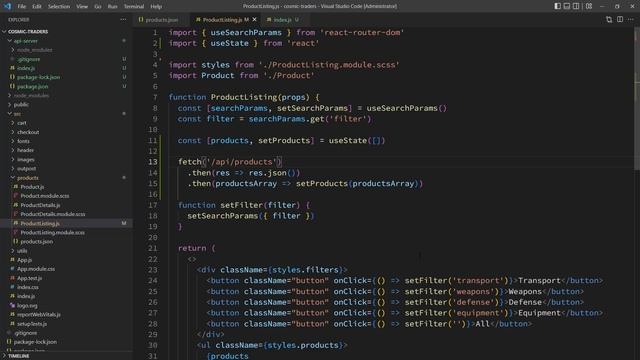Click 'setSearchParams({ filter })' on line 18
640x360 pixels.
click(251, 216)
